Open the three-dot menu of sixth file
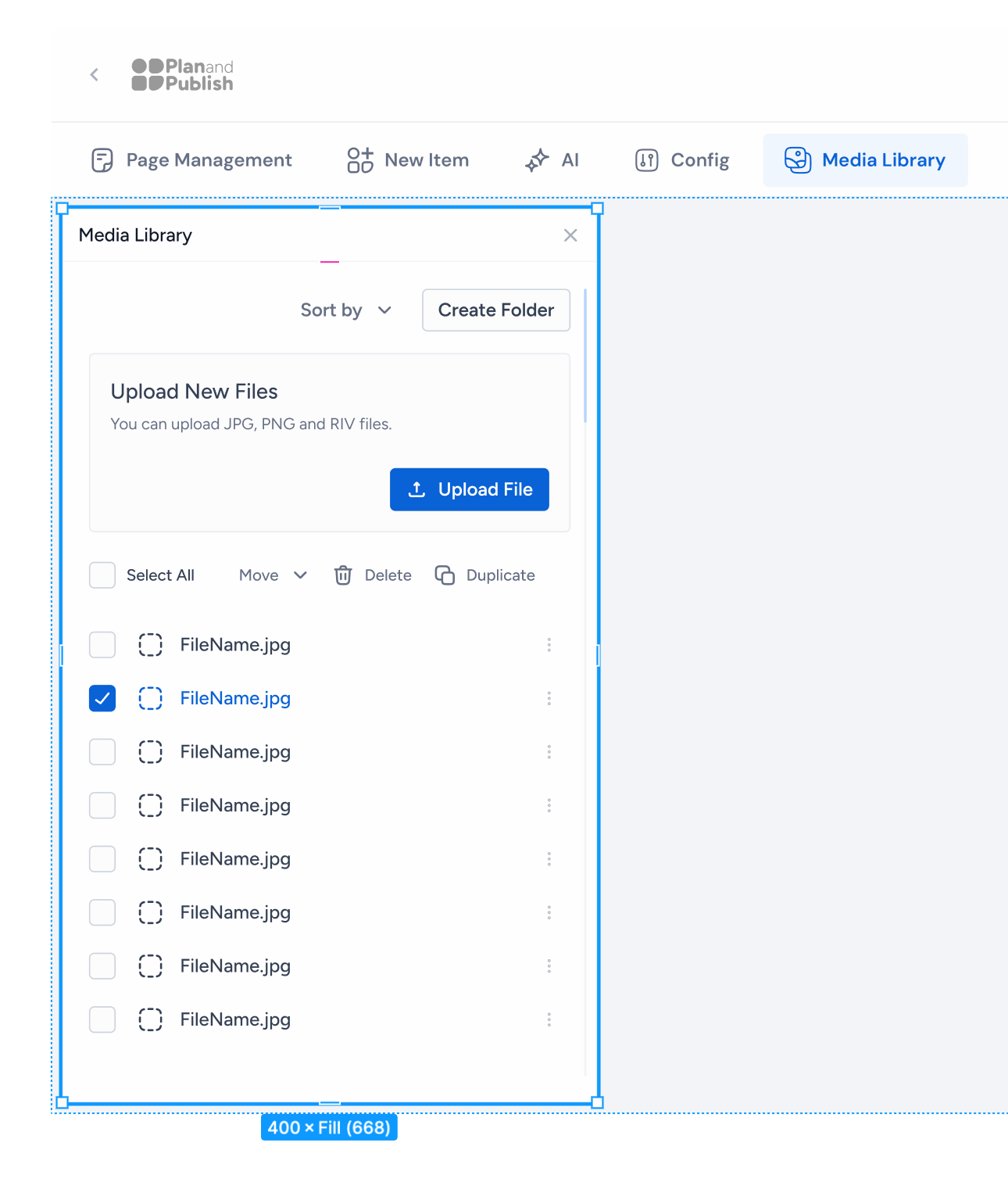The height and width of the screenshot is (1182, 1008). (x=549, y=912)
